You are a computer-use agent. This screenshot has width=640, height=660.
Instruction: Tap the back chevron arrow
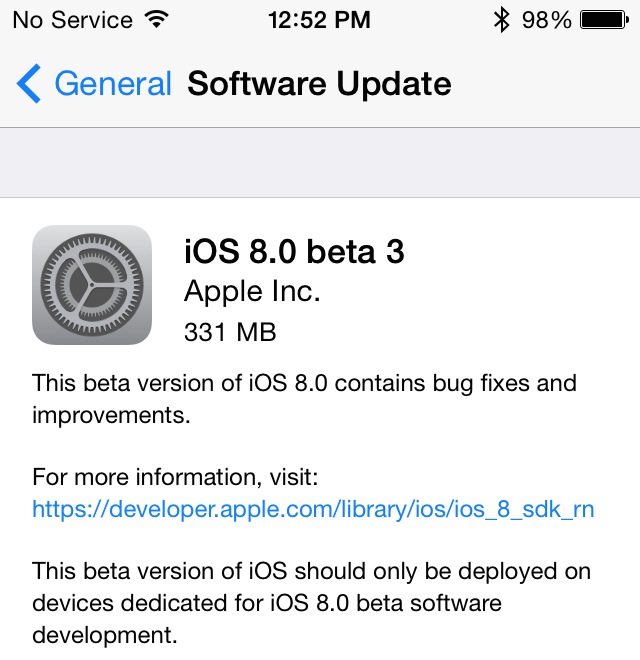click(x=29, y=84)
